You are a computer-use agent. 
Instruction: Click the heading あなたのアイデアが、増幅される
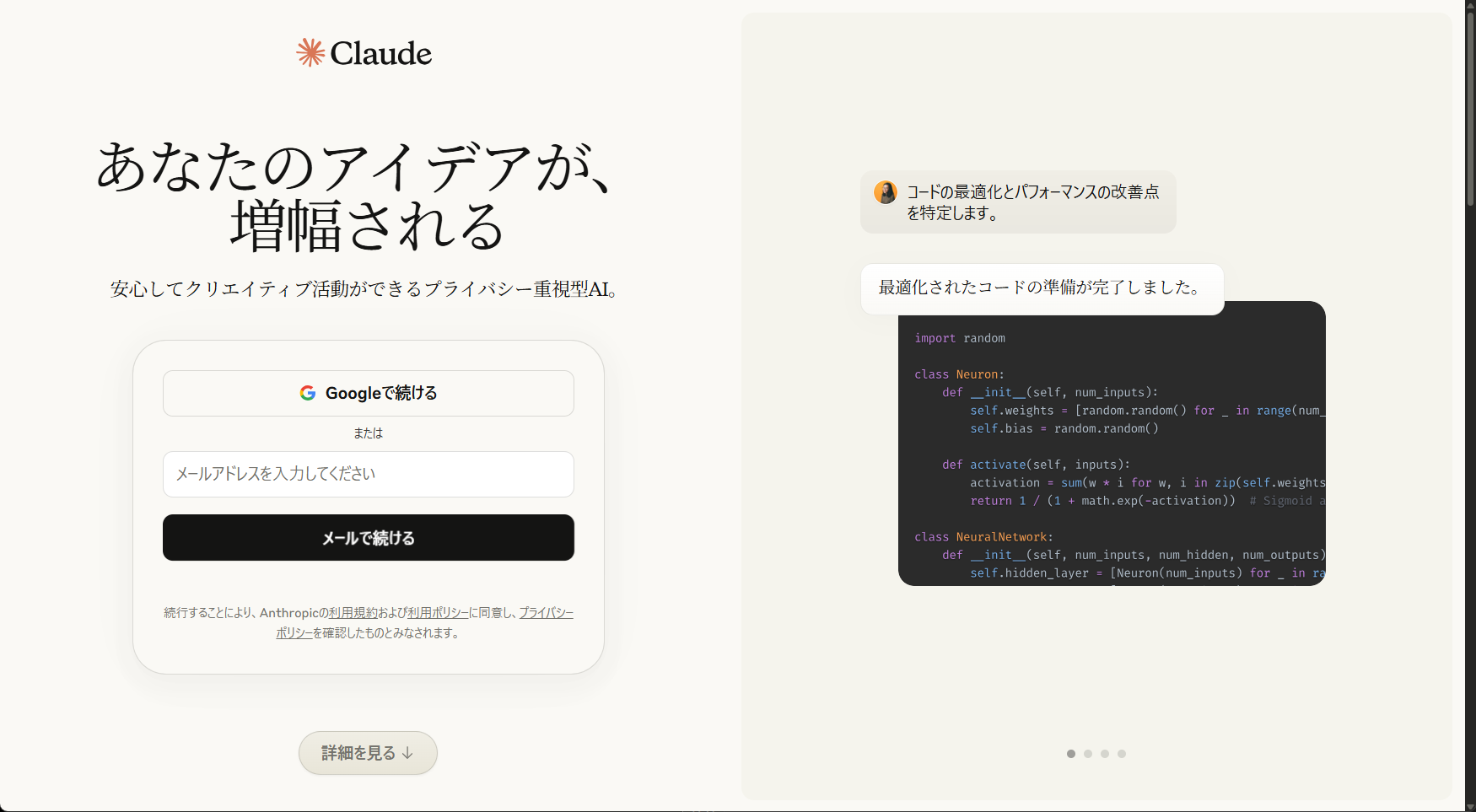358,196
